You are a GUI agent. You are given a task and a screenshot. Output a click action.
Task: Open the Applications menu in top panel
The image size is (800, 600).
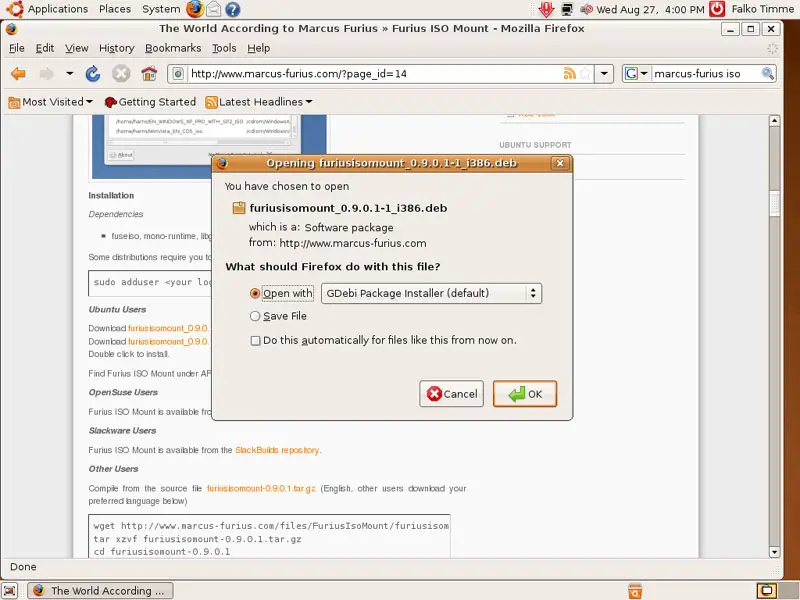coord(57,9)
